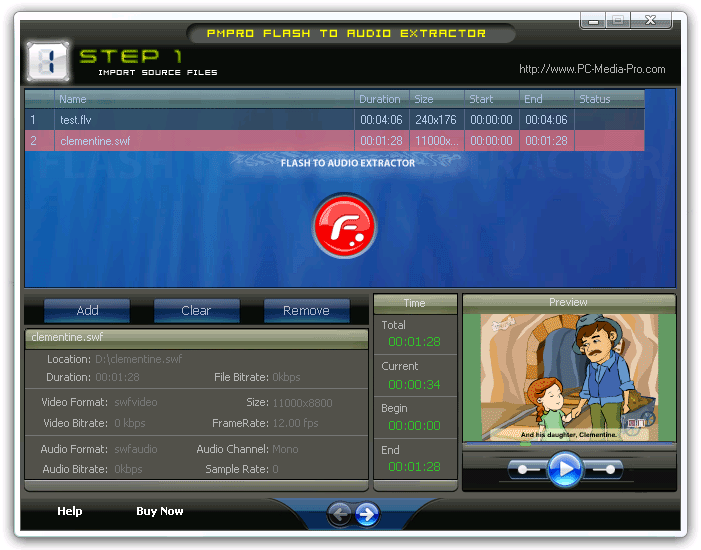Click End time 00:01:28 in clementine row
Screen dimensions: 701x550
tap(546, 141)
